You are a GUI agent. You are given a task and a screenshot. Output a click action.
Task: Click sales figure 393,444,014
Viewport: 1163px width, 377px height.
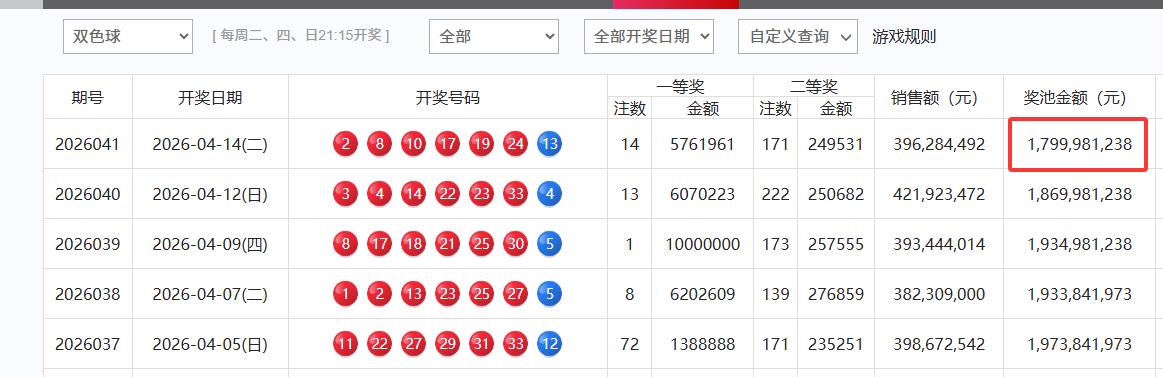939,244
